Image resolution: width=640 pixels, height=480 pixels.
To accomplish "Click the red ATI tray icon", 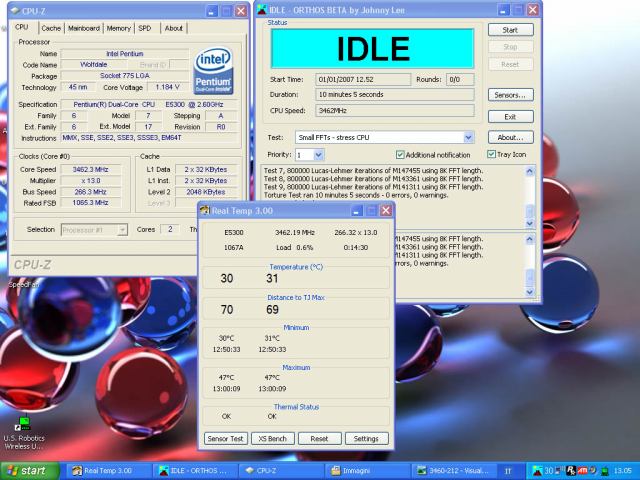I will [582, 471].
